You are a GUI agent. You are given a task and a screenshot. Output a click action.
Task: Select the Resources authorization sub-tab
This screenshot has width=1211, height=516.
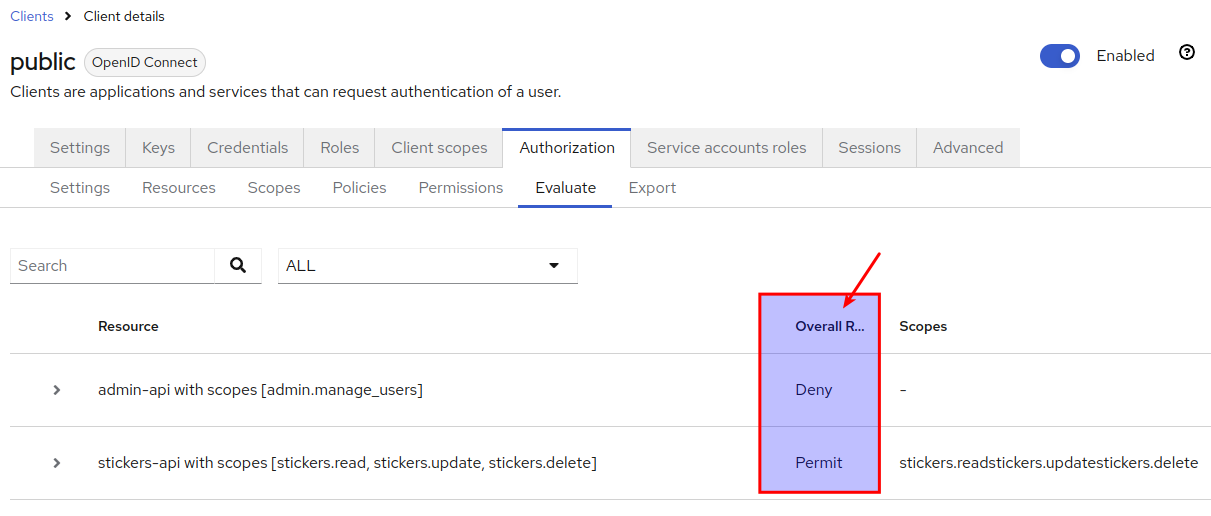[x=179, y=188]
